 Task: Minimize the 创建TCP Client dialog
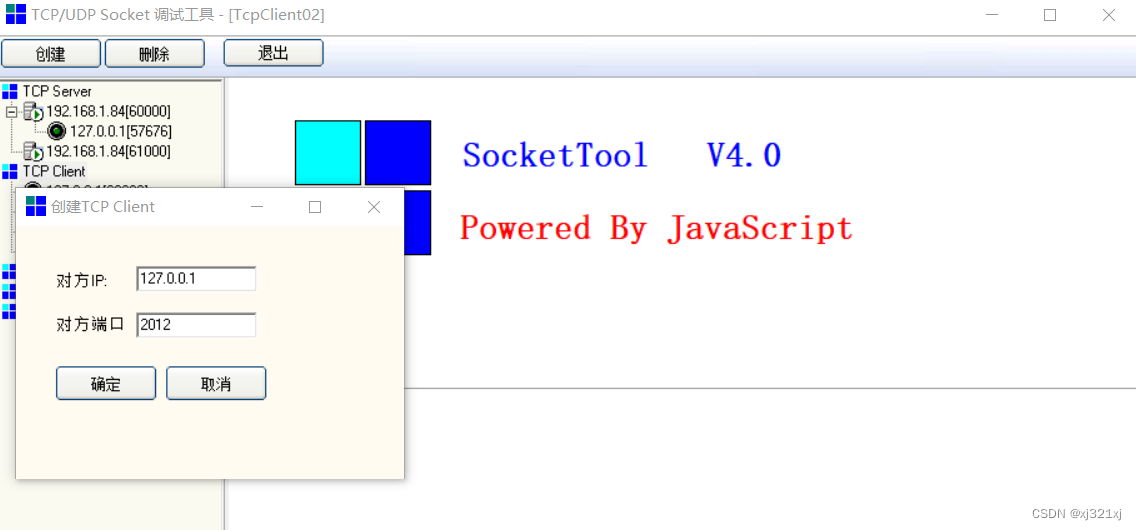256,207
